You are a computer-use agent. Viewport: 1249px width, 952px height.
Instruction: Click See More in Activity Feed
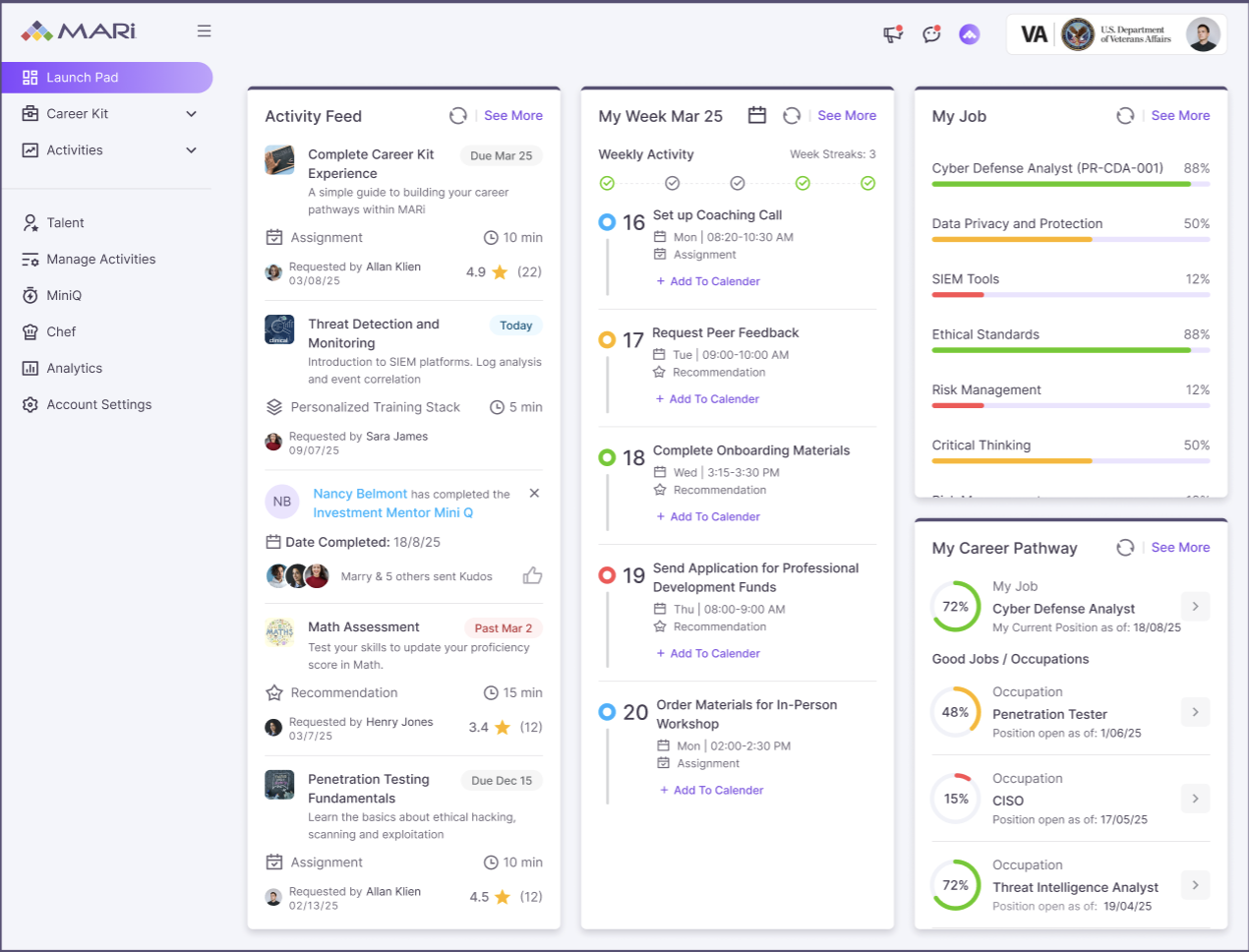tap(513, 115)
